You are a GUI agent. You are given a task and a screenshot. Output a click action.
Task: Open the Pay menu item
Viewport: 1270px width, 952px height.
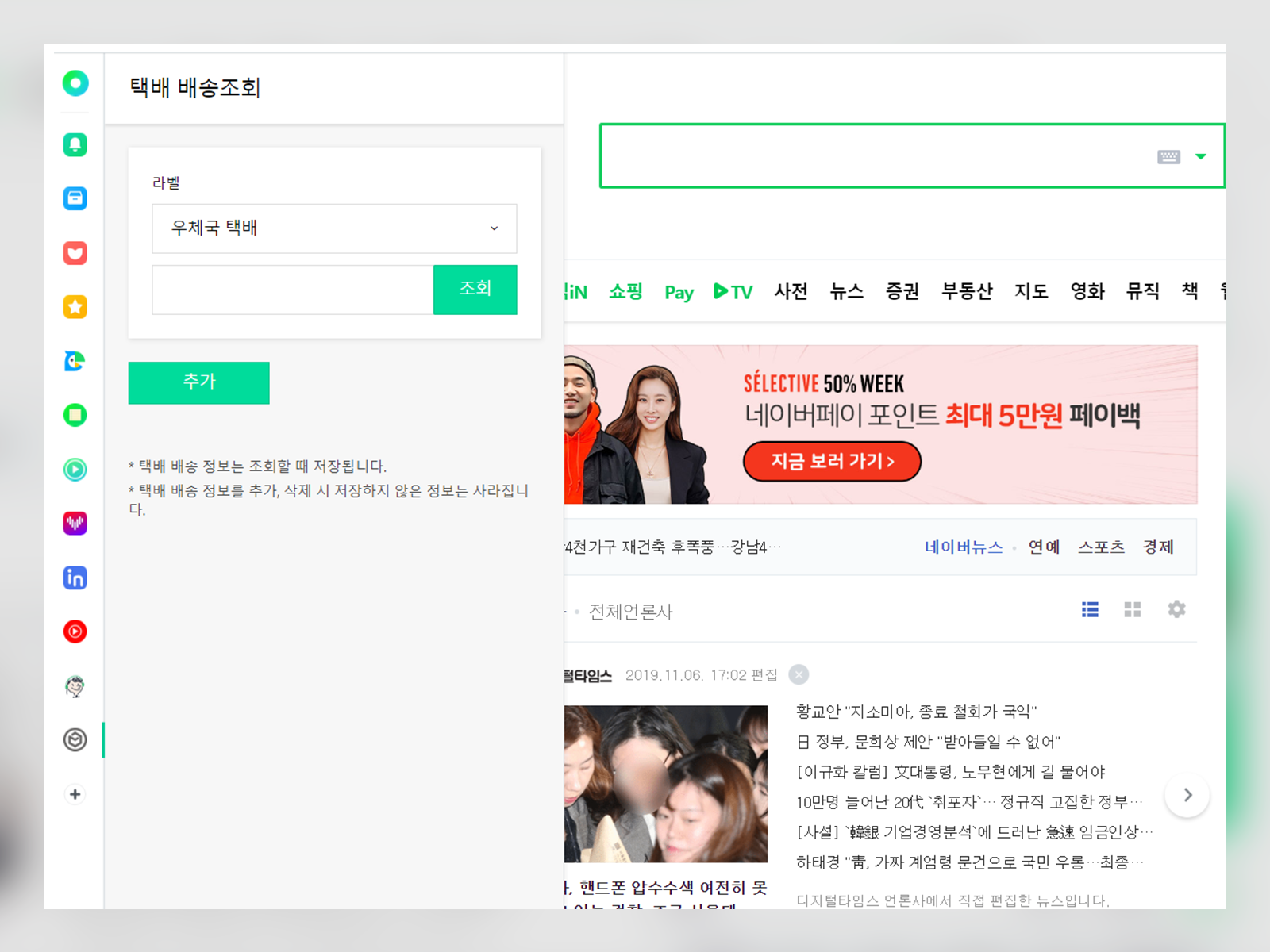click(679, 292)
